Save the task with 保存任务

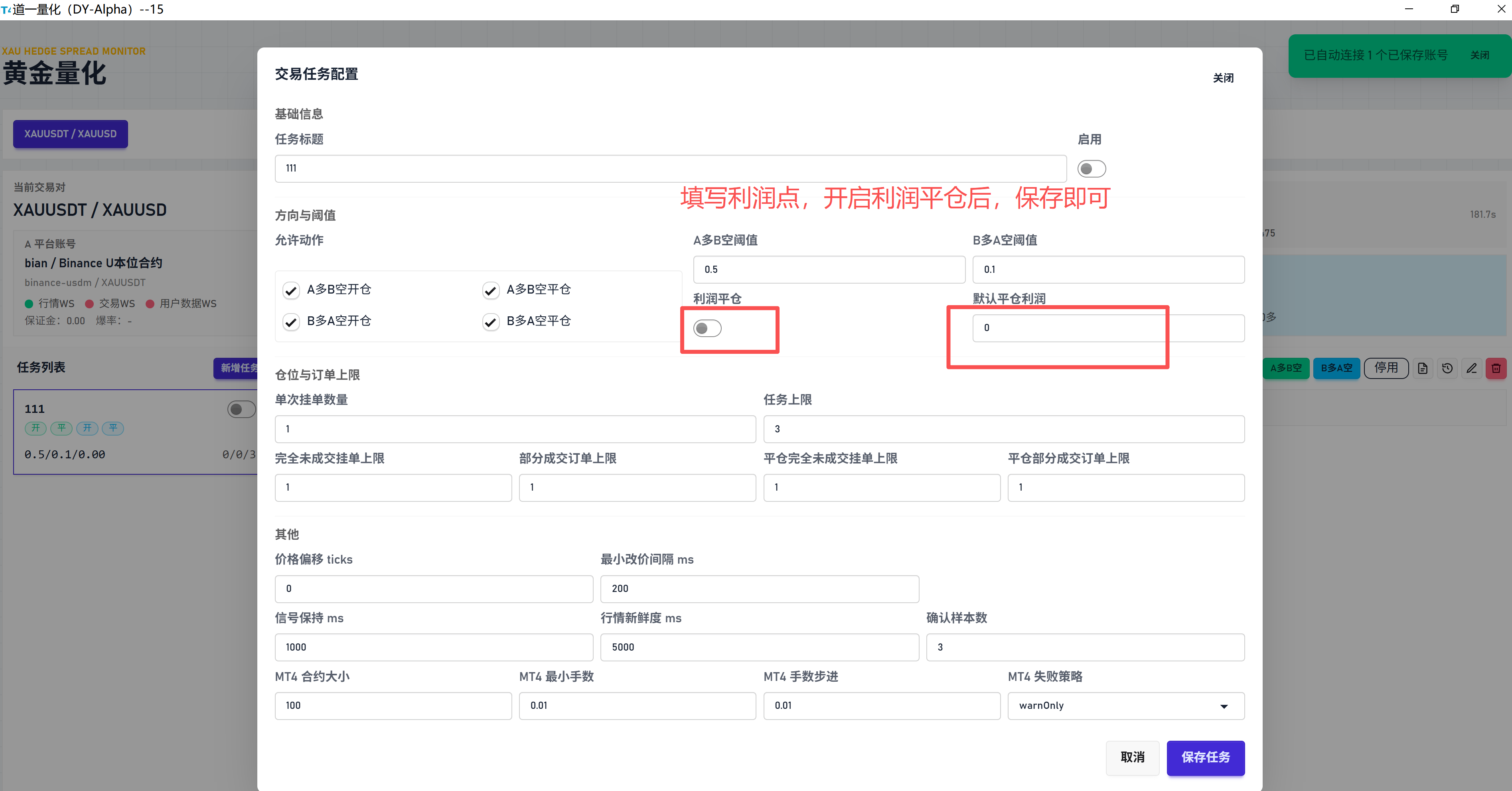(1206, 757)
